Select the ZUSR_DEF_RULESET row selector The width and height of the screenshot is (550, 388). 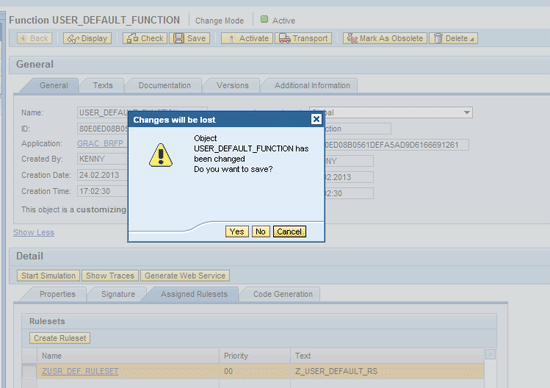pyautogui.click(x=29, y=371)
